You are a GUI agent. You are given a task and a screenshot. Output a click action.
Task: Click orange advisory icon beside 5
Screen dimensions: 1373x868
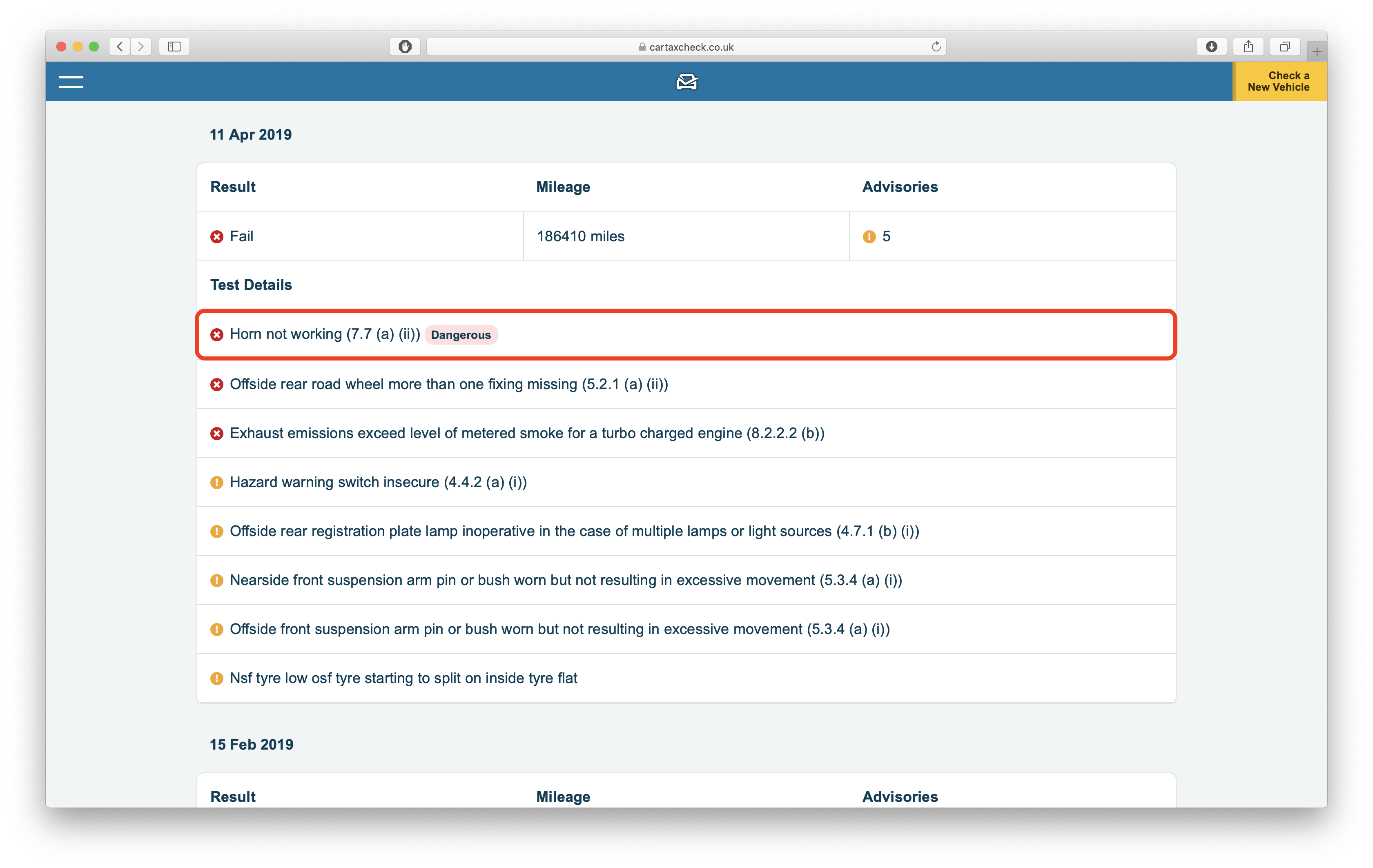(869, 236)
